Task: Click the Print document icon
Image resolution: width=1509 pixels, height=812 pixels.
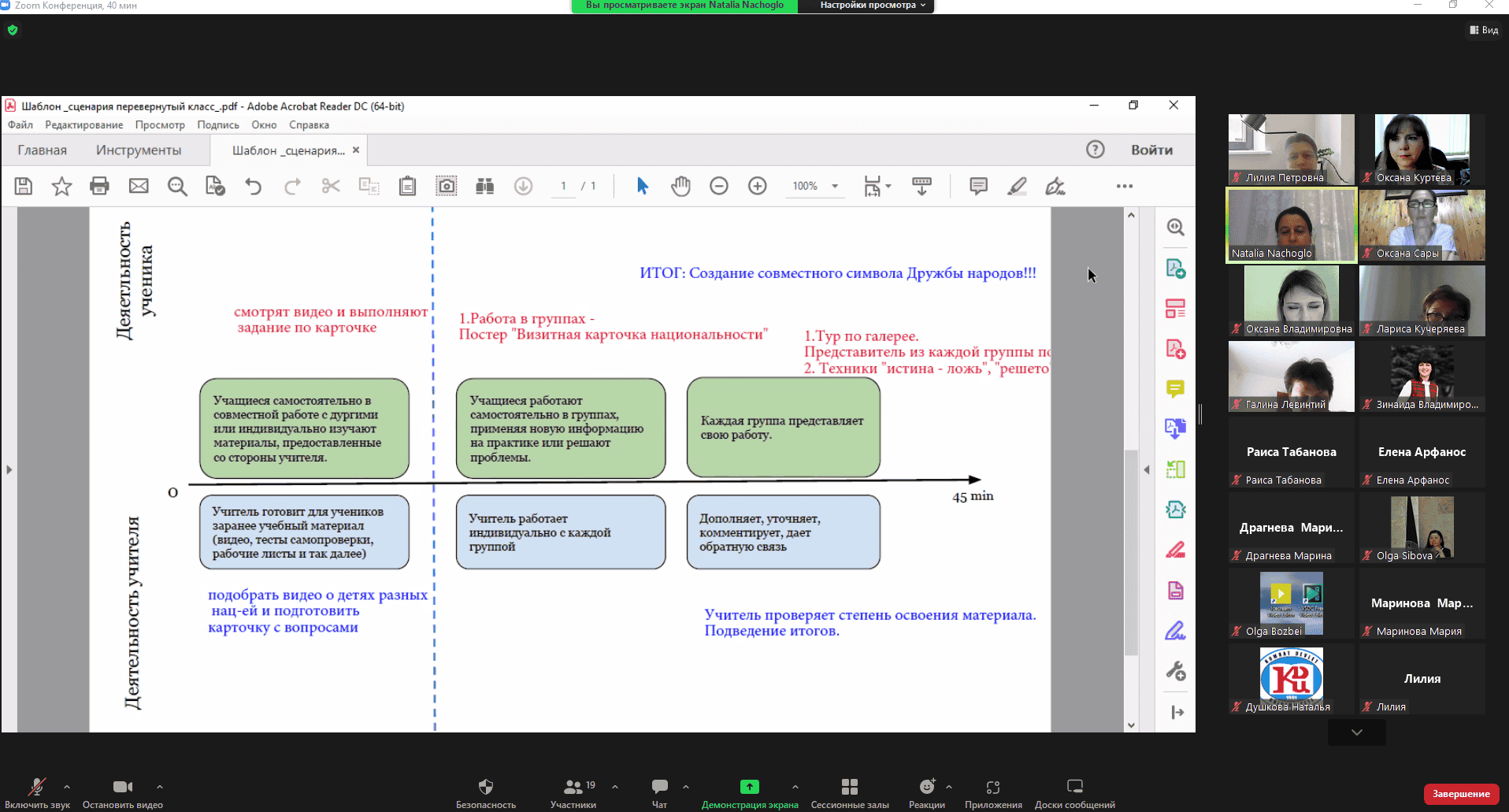Action: point(99,187)
